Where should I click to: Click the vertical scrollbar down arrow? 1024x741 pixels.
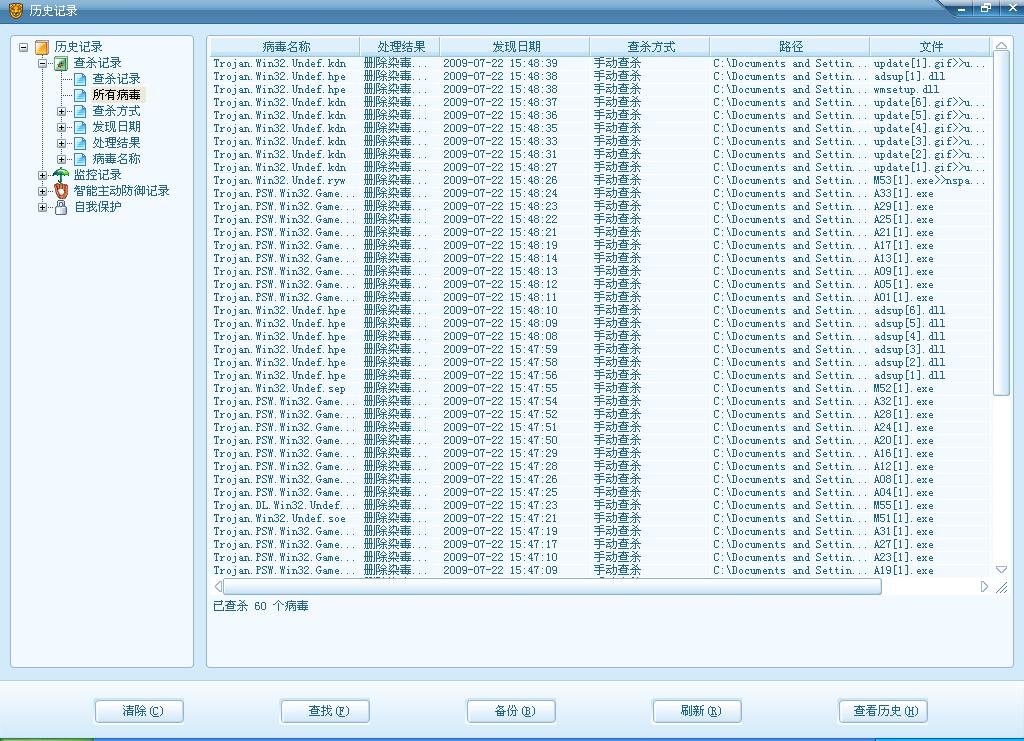click(1001, 570)
